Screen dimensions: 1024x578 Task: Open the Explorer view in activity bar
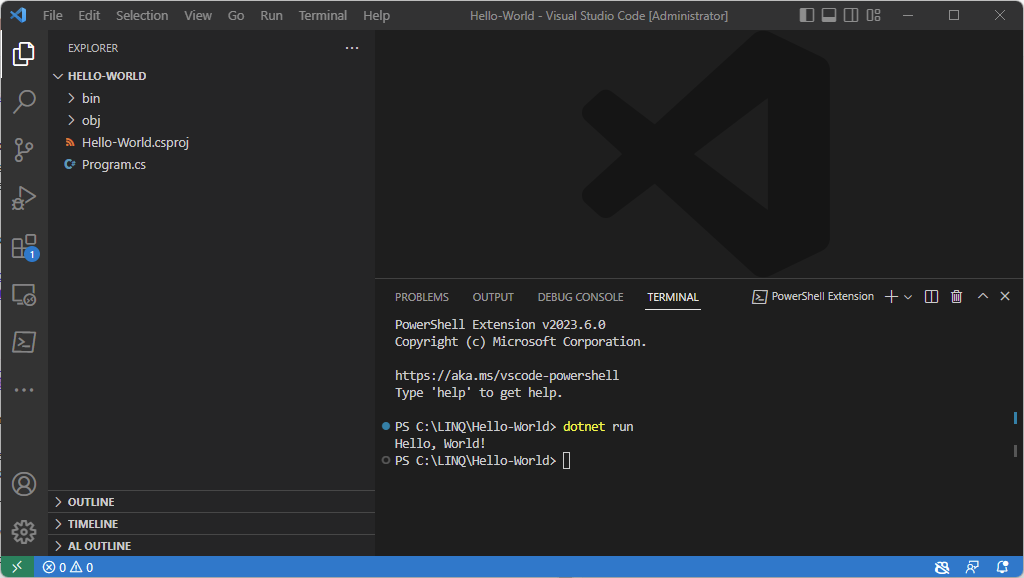[x=24, y=54]
